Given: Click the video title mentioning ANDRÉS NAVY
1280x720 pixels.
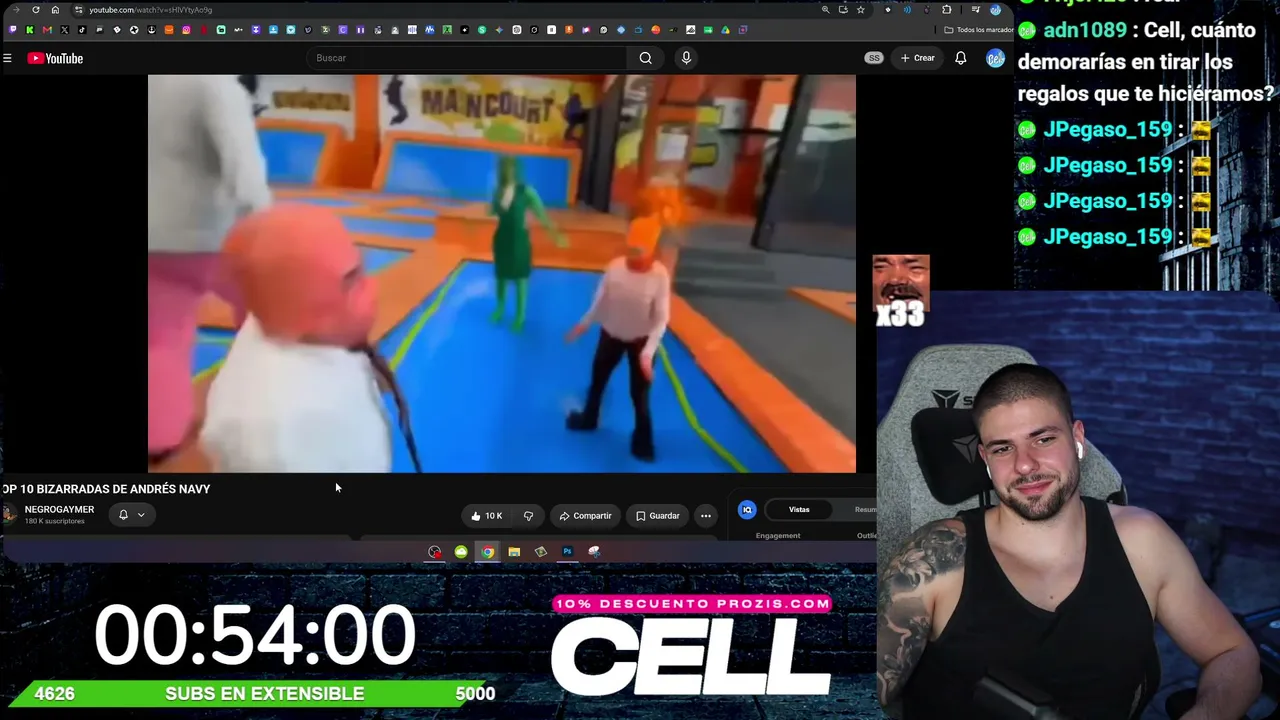Looking at the screenshot, I should [x=106, y=489].
